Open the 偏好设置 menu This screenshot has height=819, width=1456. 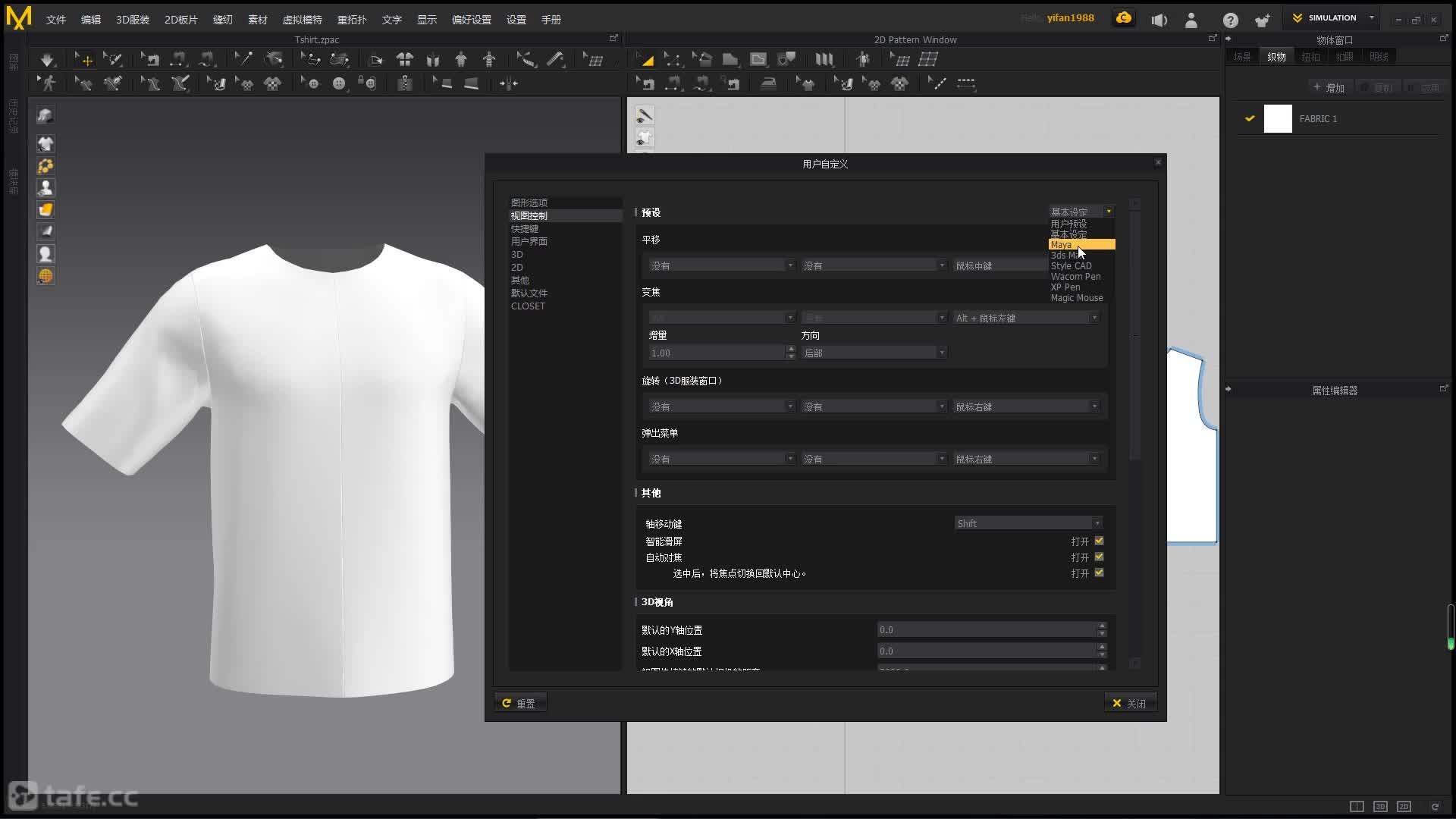click(x=472, y=20)
